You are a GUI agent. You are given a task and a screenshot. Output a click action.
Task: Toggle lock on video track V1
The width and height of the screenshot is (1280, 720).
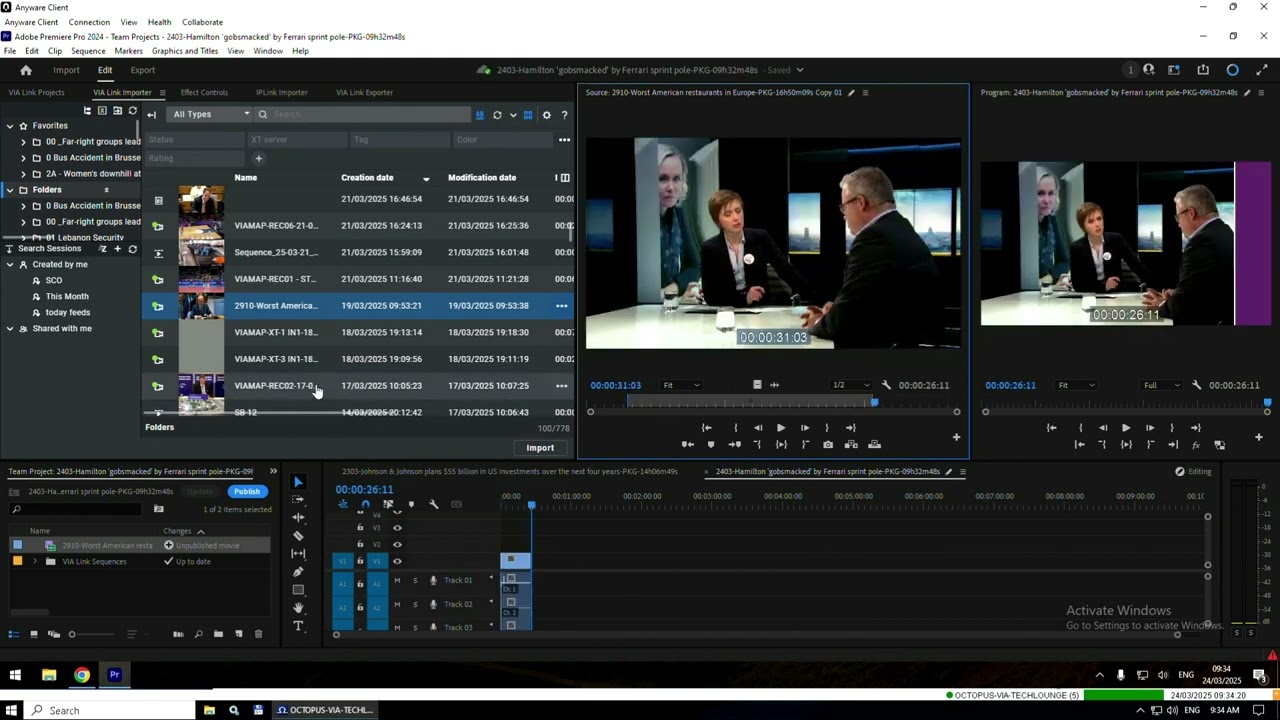click(360, 561)
